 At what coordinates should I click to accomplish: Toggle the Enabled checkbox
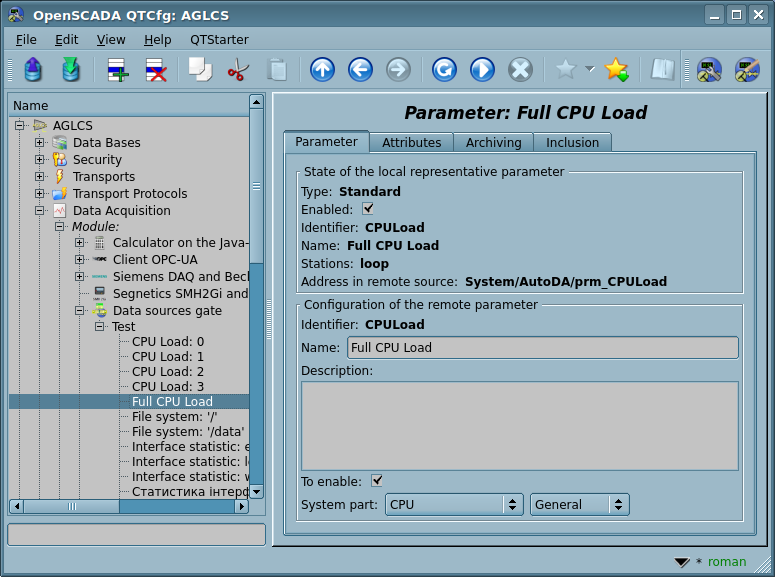pos(368,209)
